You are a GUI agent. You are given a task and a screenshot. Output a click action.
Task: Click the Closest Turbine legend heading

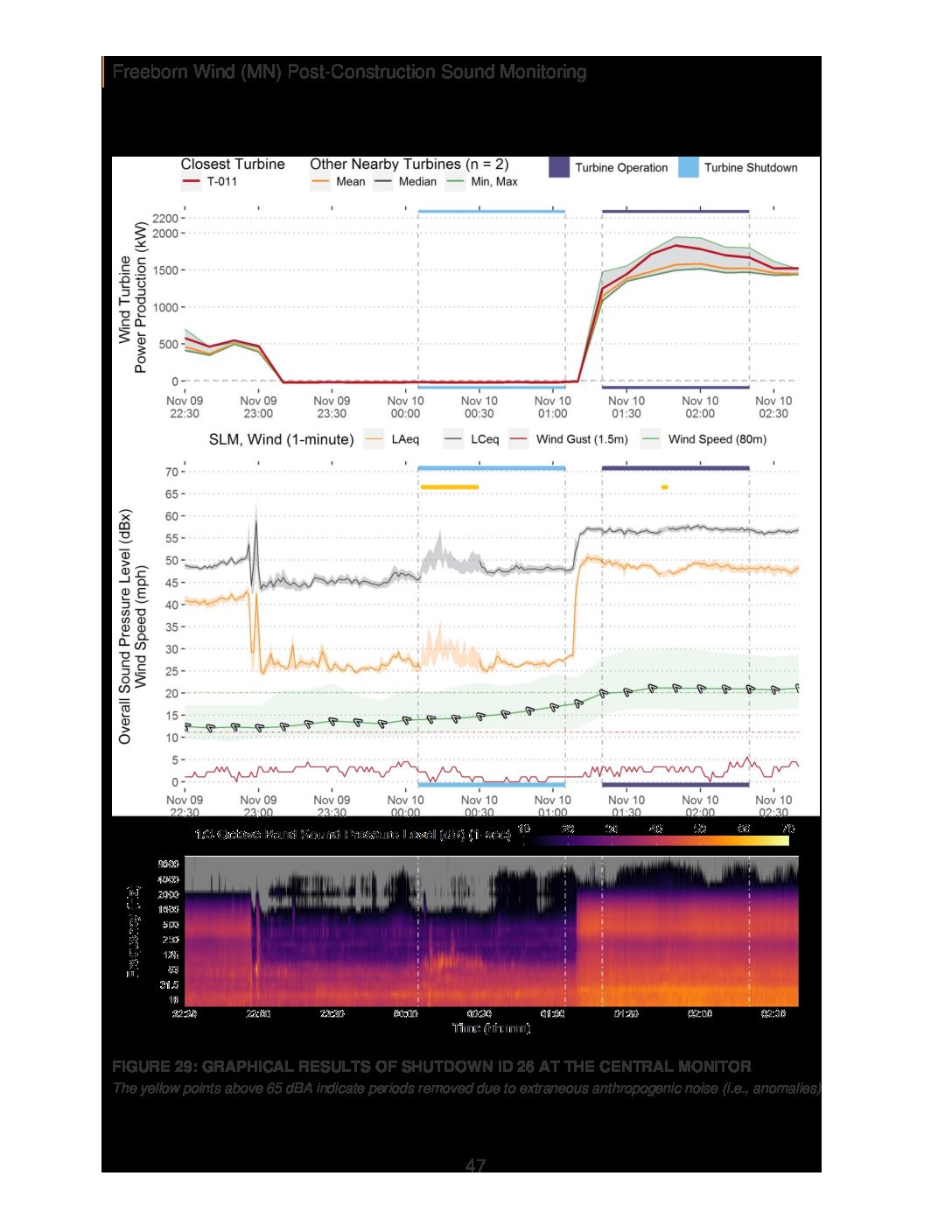click(233, 164)
